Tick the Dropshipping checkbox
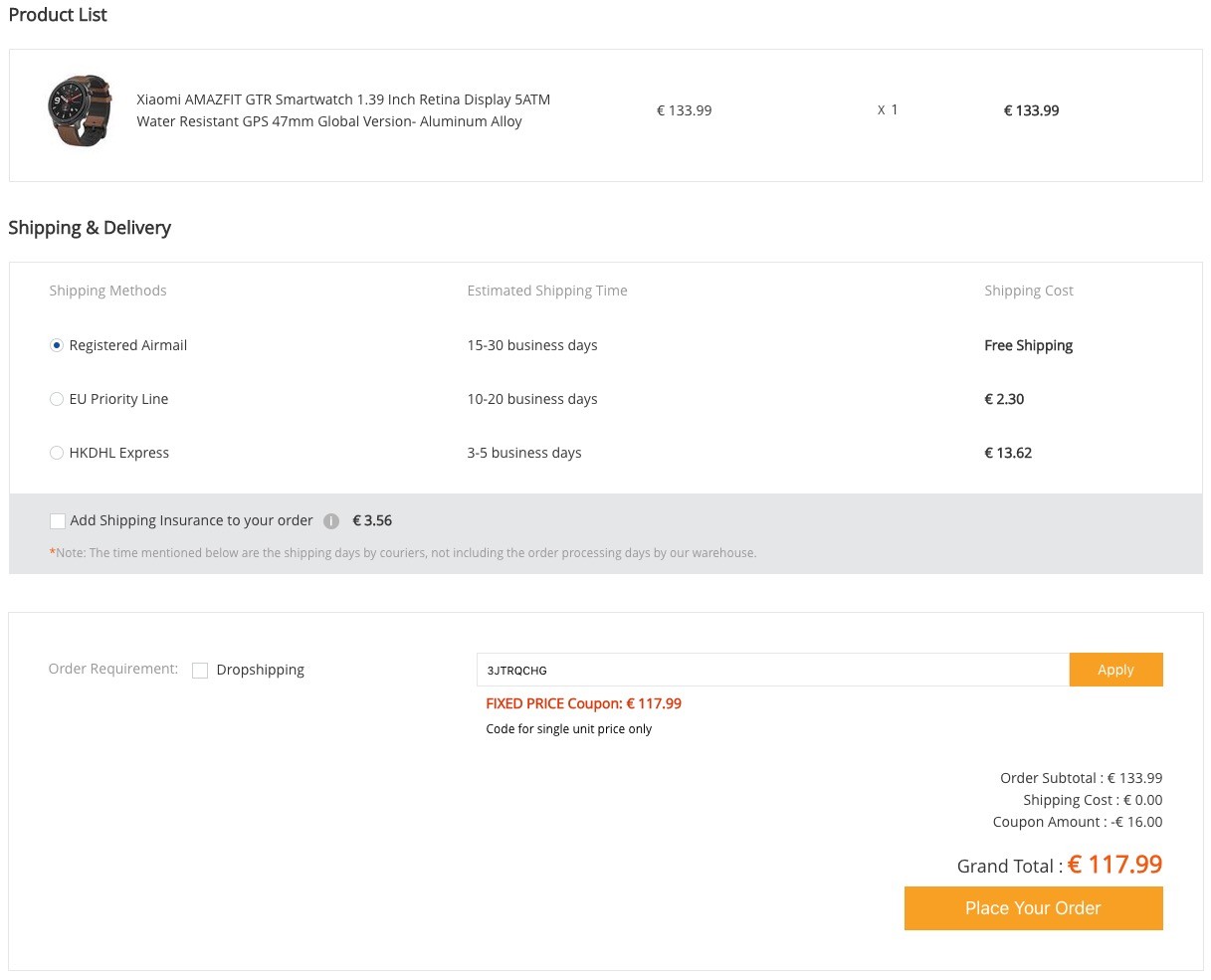 200,671
